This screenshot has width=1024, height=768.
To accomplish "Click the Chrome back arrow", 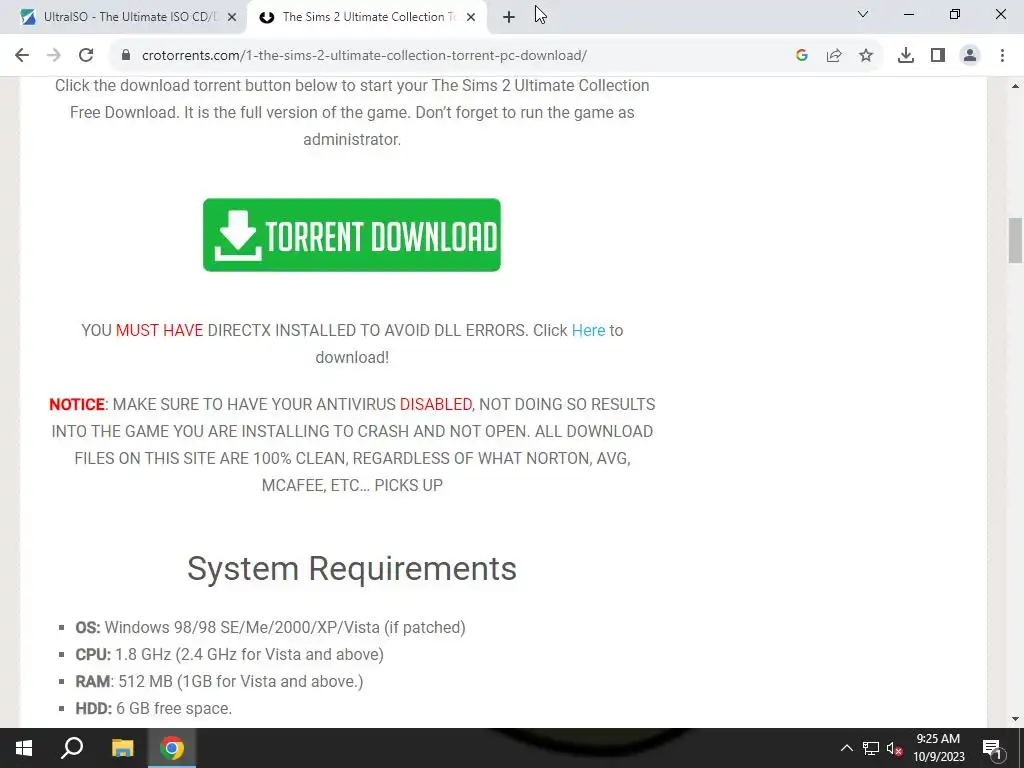I will (22, 56).
